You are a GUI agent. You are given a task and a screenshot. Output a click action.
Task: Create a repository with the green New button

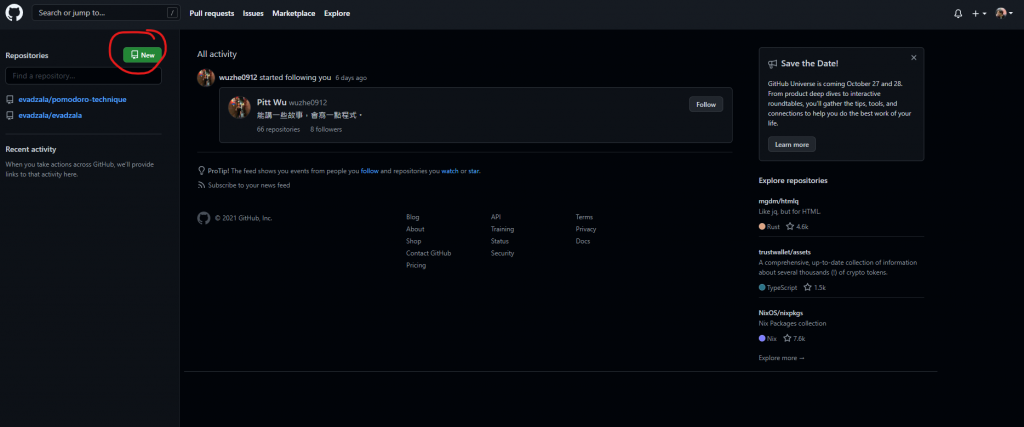(142, 55)
